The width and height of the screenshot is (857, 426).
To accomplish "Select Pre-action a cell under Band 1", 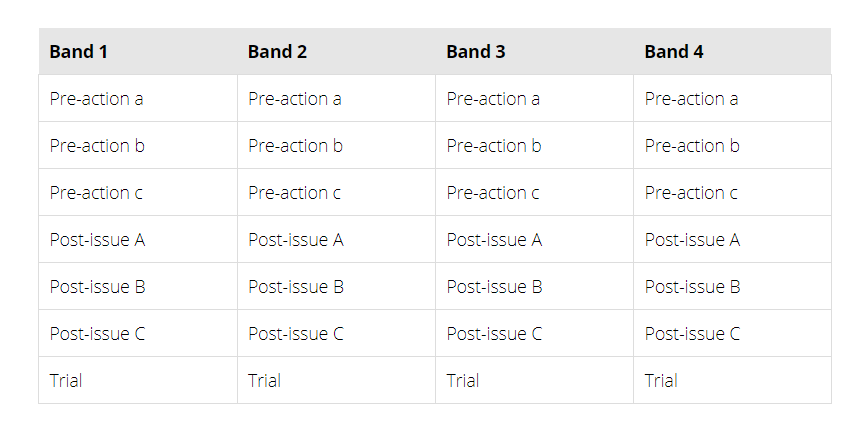I will (96, 99).
